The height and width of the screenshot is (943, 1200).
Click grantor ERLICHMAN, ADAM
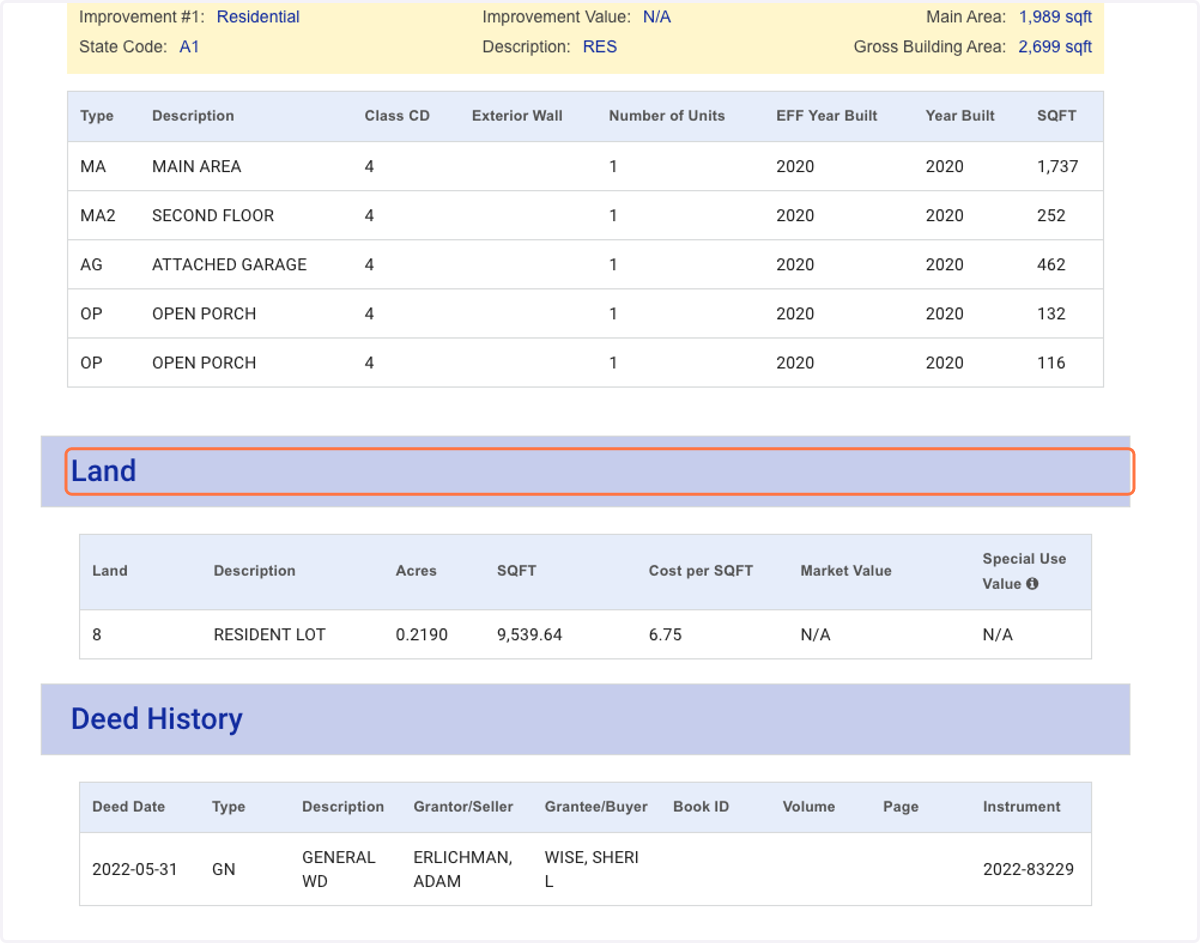coord(463,870)
